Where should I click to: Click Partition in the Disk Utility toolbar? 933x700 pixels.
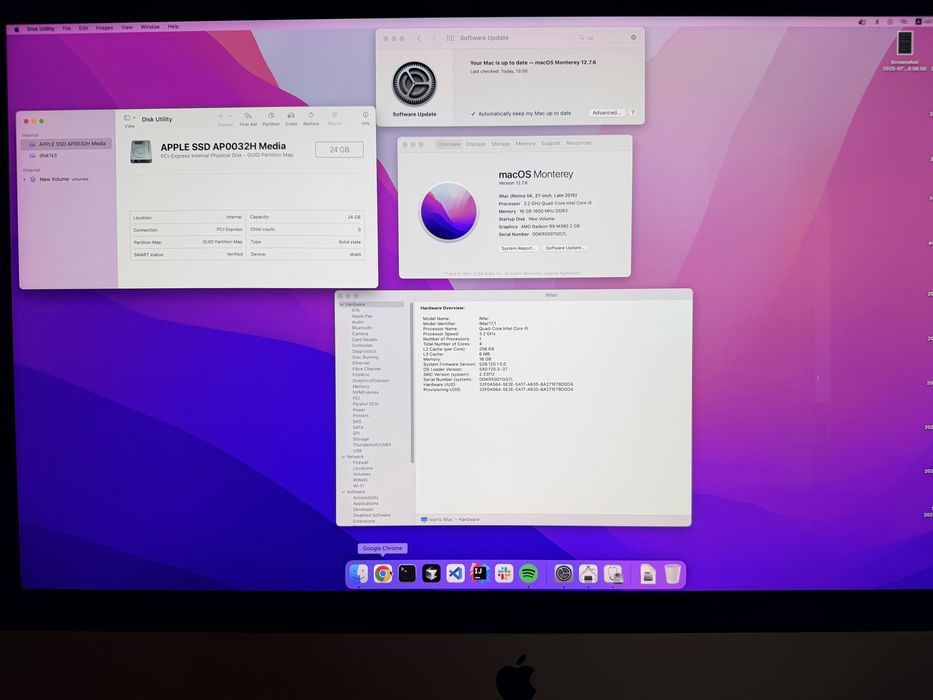(x=271, y=118)
